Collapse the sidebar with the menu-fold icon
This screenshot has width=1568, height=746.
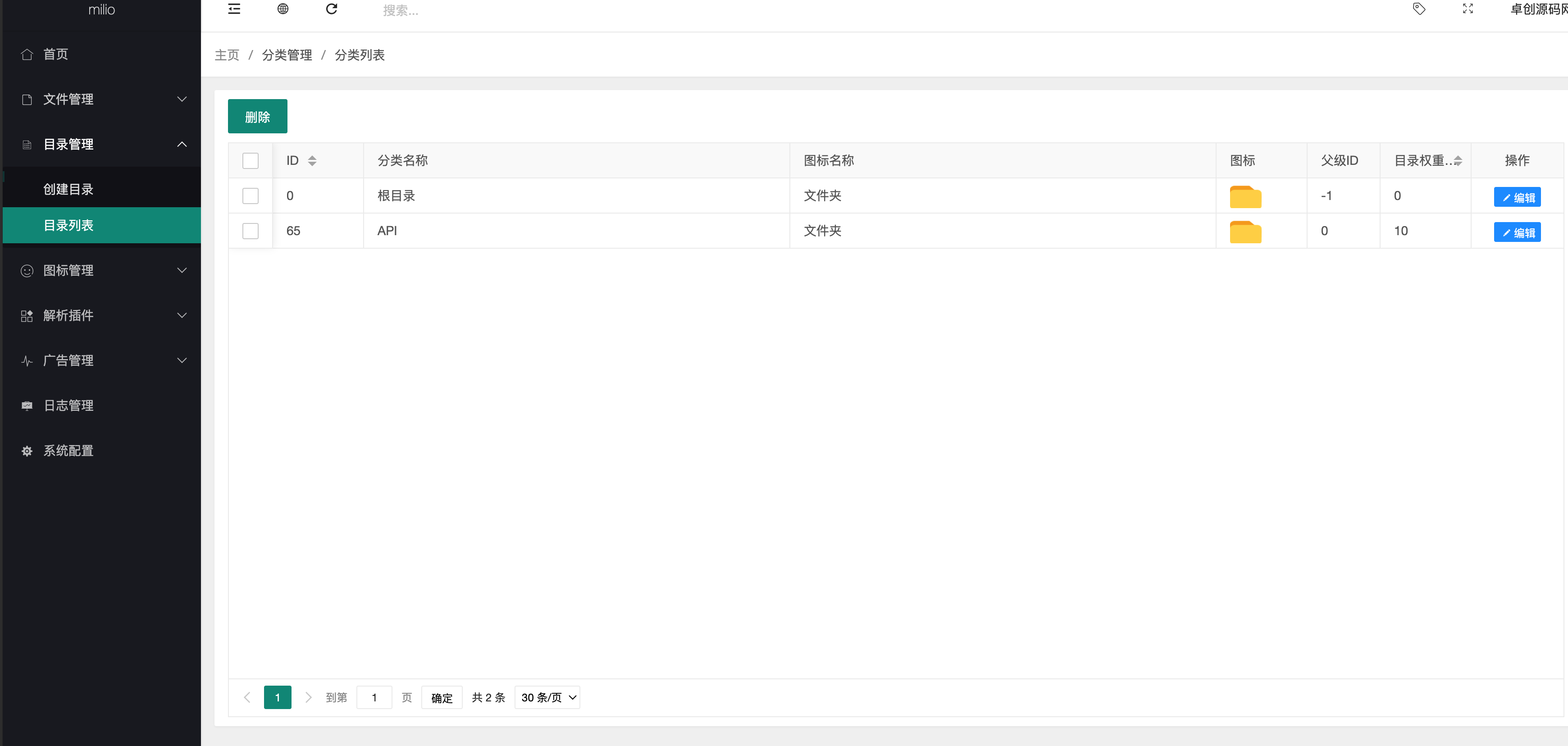[234, 9]
